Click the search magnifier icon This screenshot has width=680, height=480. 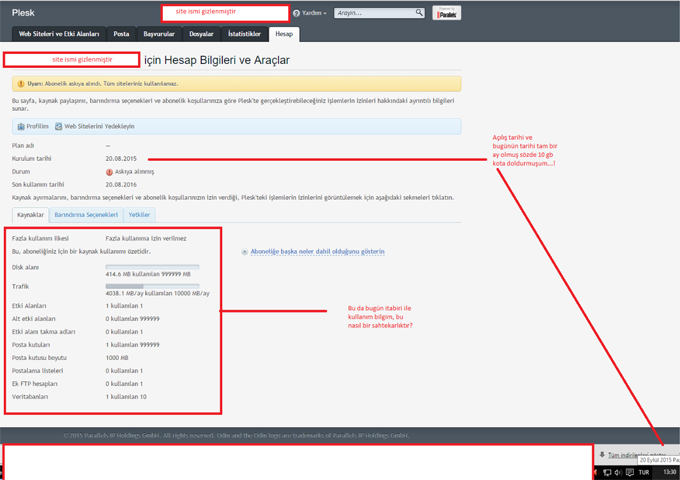click(417, 13)
